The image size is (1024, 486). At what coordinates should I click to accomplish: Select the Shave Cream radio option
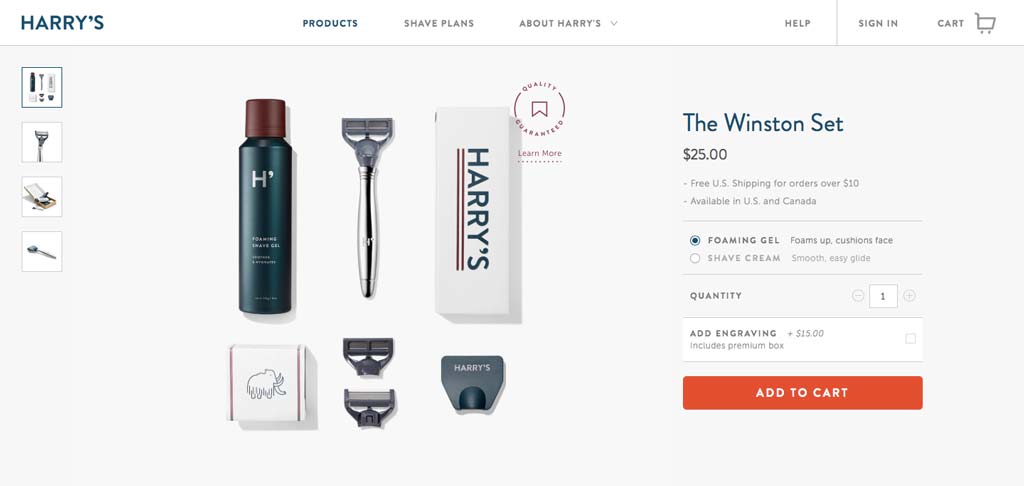(695, 258)
